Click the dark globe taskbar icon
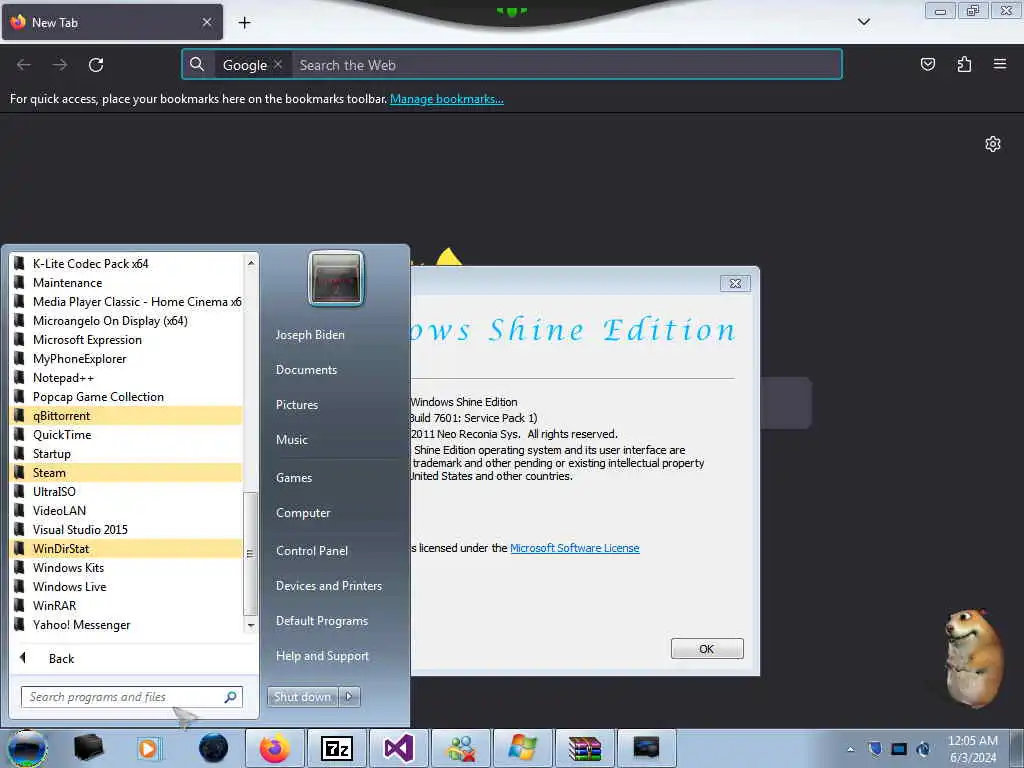Viewport: 1024px width, 768px height. coord(213,748)
